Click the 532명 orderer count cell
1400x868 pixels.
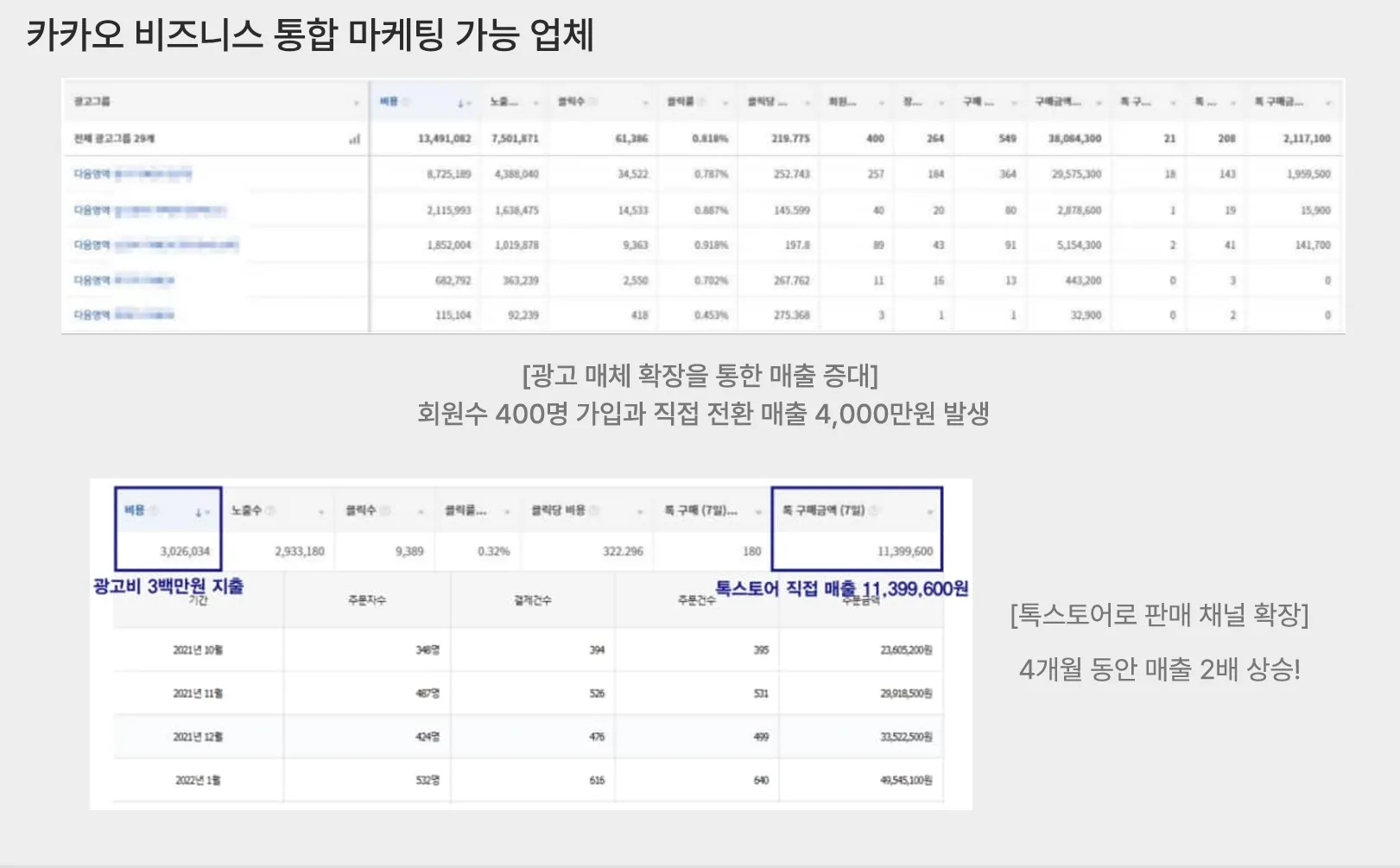428,780
